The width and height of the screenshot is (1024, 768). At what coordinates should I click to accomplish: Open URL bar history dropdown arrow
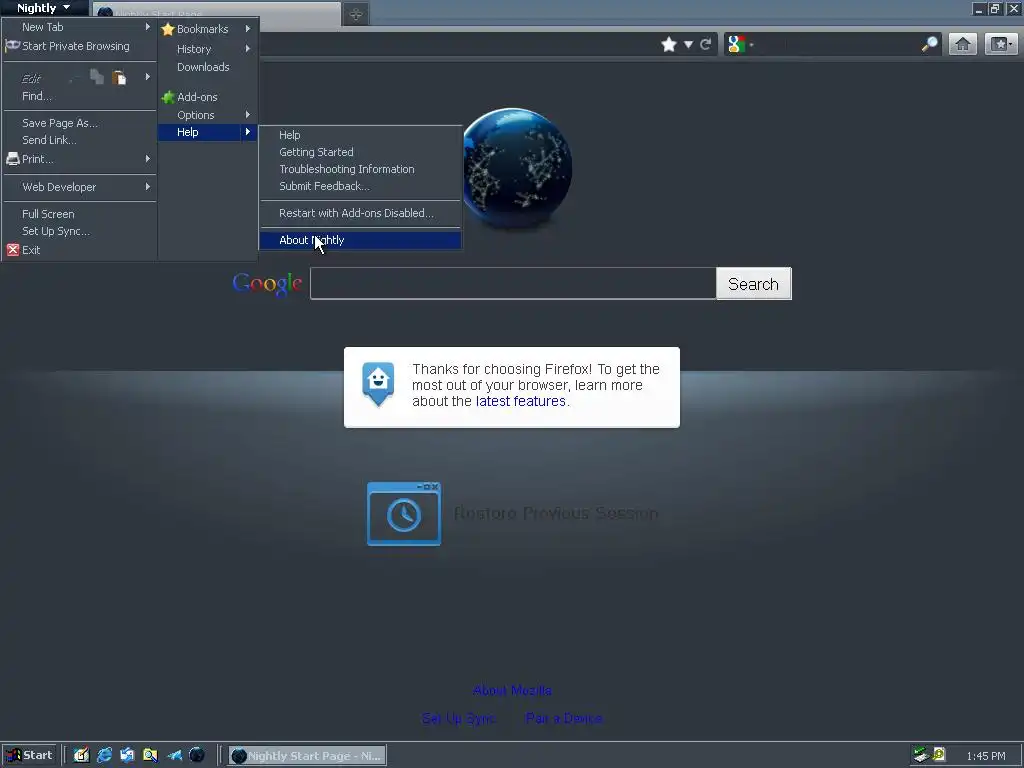pos(688,44)
